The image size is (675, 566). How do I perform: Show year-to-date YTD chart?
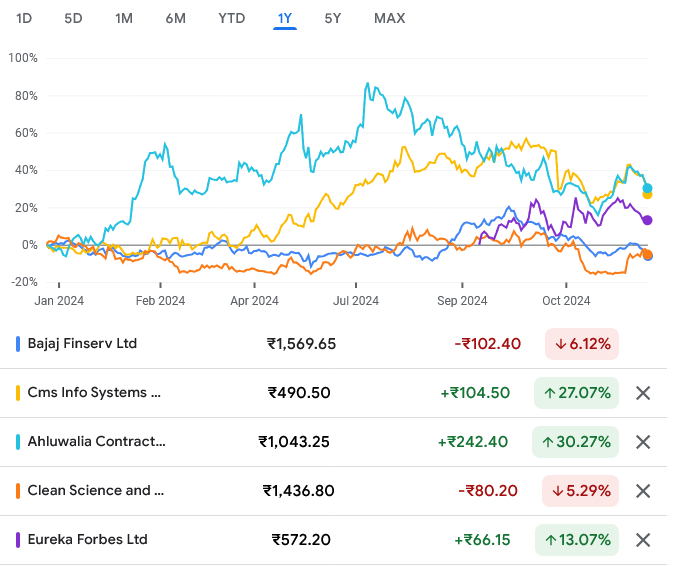(232, 18)
